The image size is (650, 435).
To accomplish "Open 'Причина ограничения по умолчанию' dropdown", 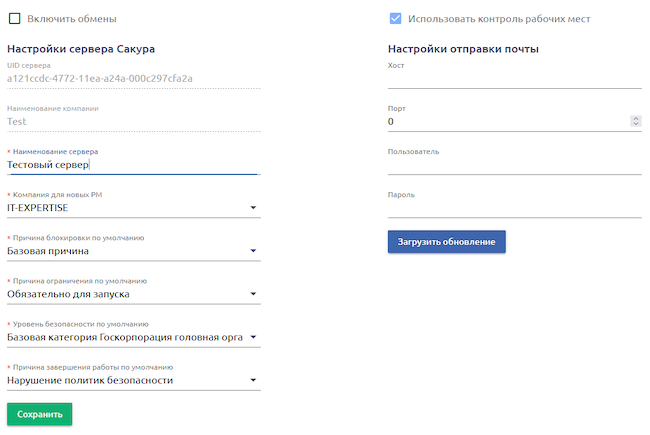I will tap(254, 294).
